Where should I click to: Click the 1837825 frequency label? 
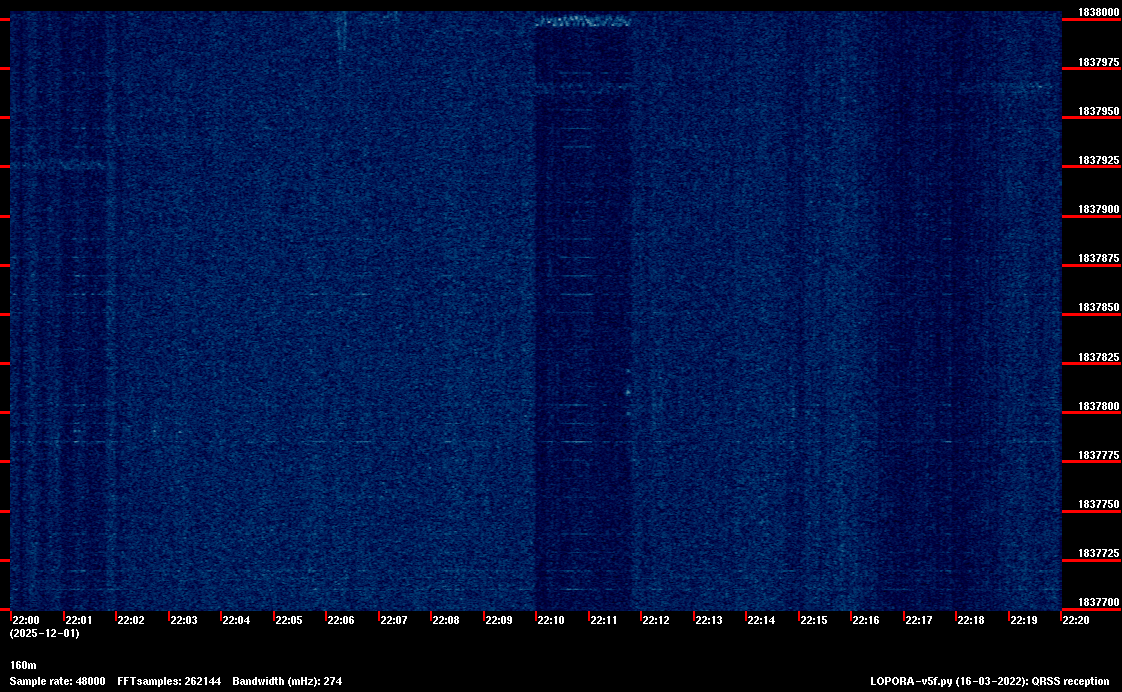point(1098,357)
